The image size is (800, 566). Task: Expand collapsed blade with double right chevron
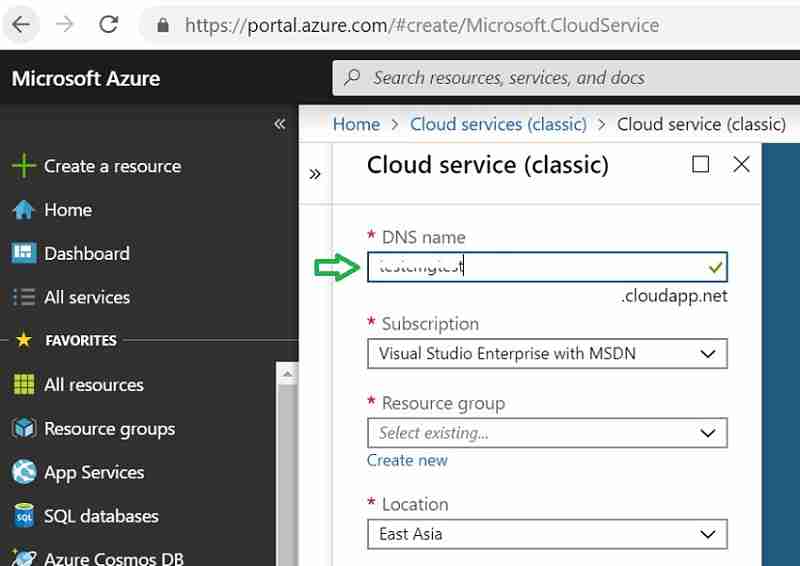[315, 174]
